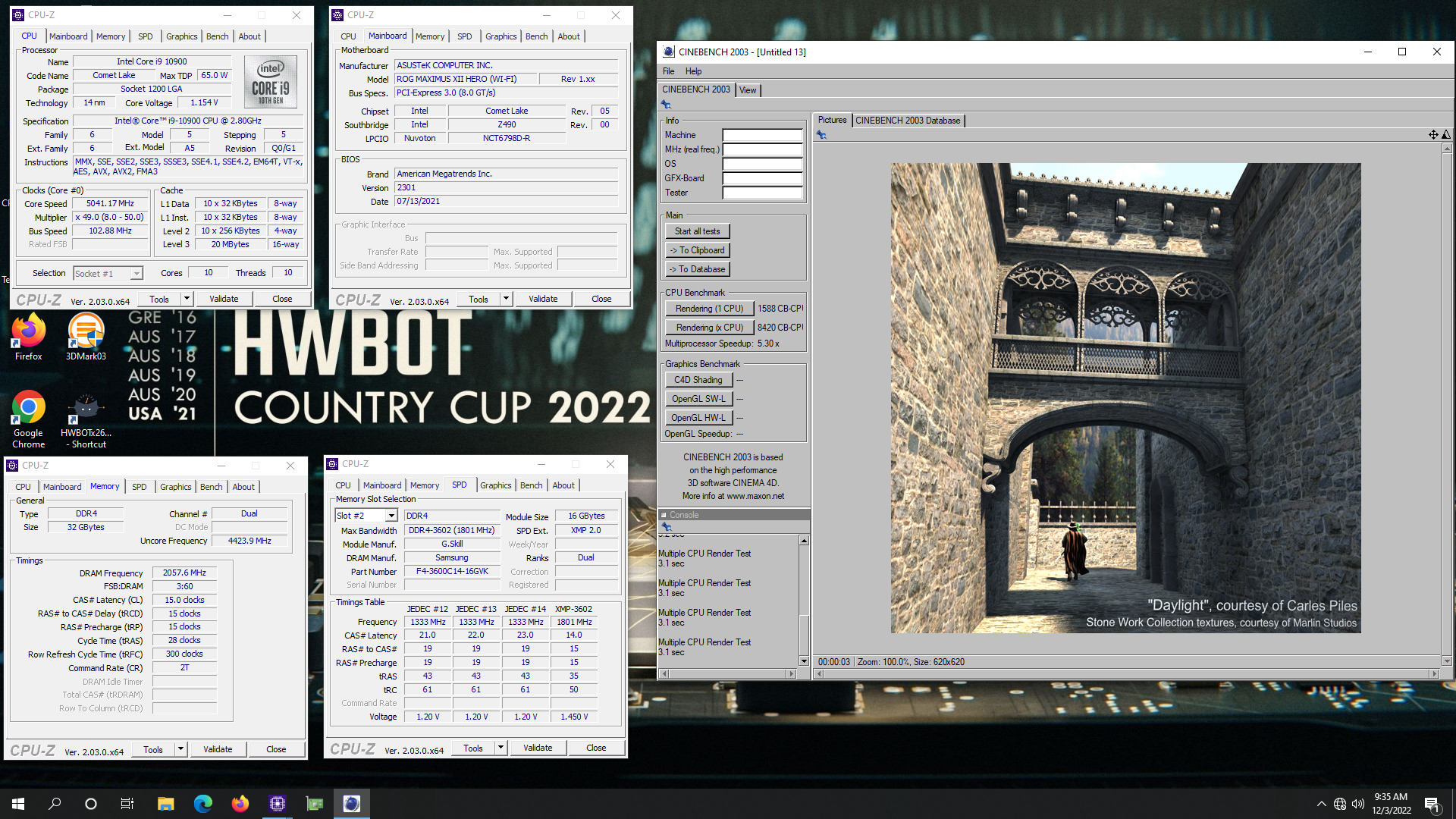
Task: Select the SPD tab in CPU-Z Memory window
Action: click(x=140, y=487)
